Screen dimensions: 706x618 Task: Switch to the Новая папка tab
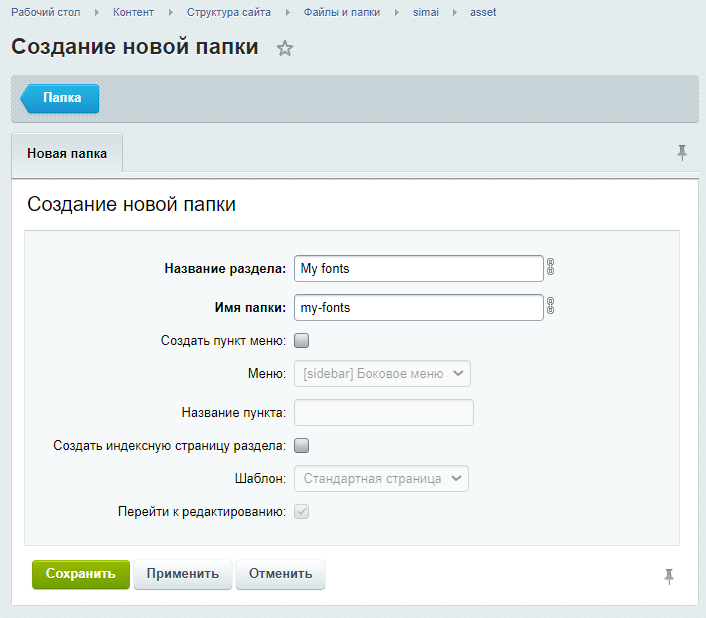[x=67, y=154]
